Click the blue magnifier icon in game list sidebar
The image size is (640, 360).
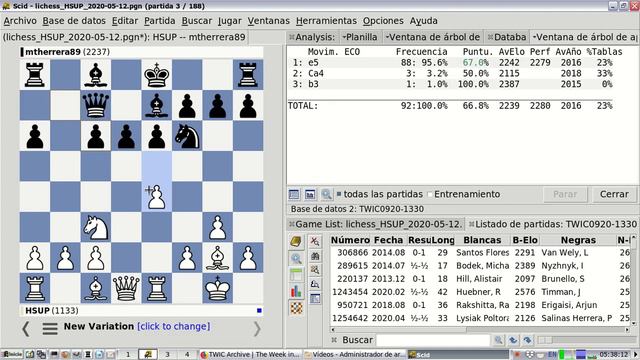click(296, 258)
